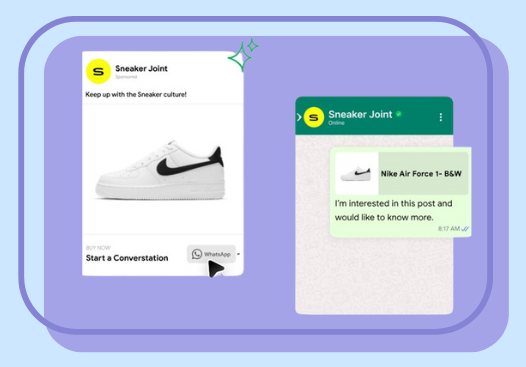Click the Online status text in chat header
This screenshot has height=367, width=526.
point(336,123)
